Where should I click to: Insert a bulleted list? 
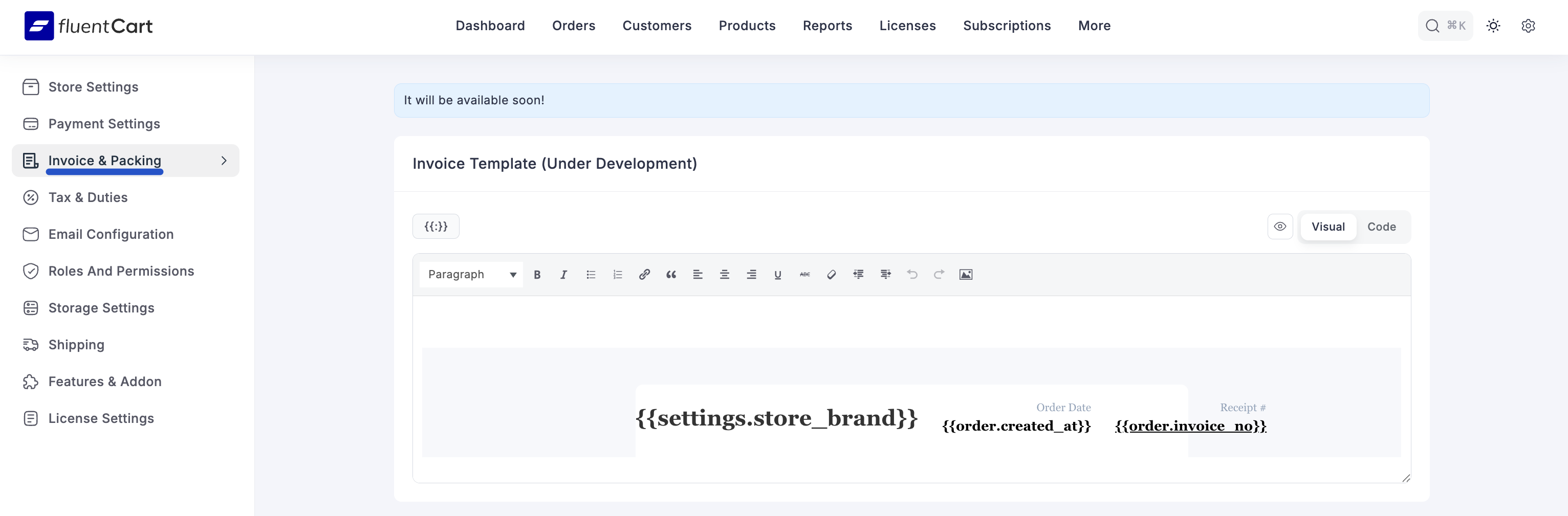coord(591,275)
